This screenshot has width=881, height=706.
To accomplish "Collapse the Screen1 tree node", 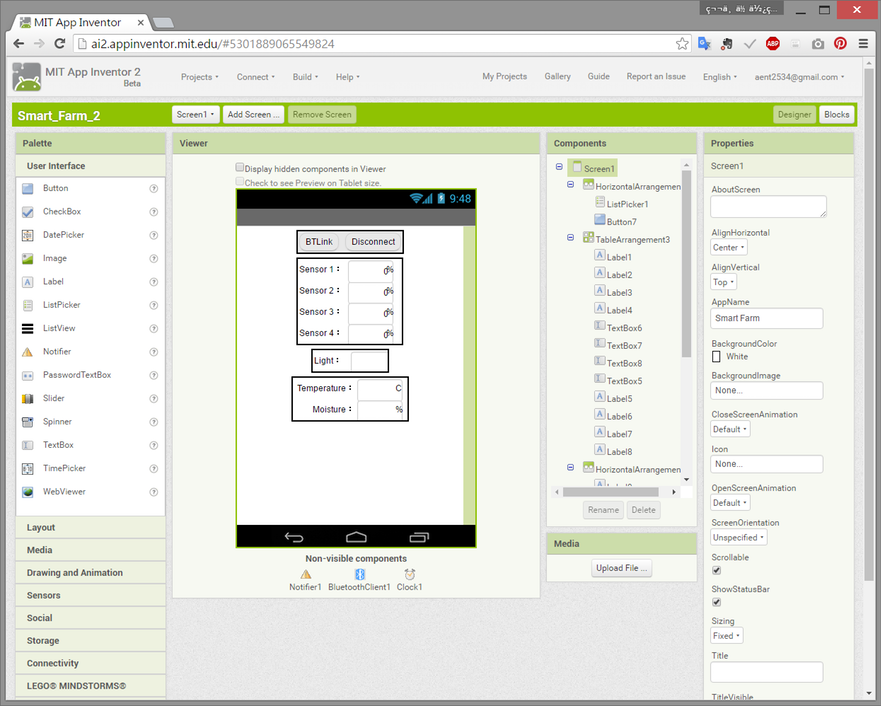I will pos(559,167).
